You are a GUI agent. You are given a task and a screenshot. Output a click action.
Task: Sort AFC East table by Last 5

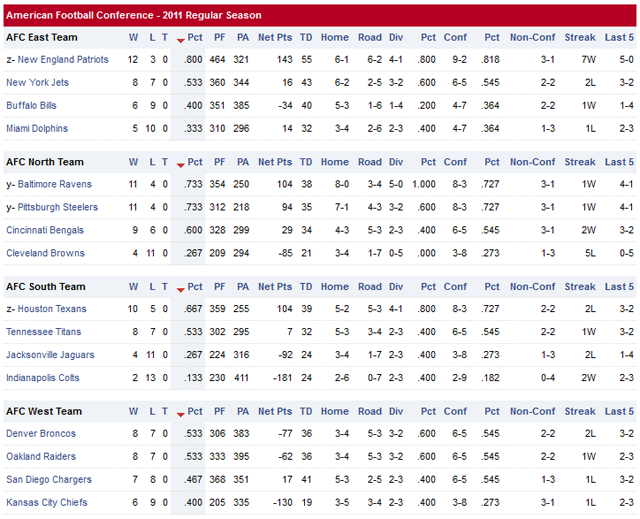pos(619,38)
